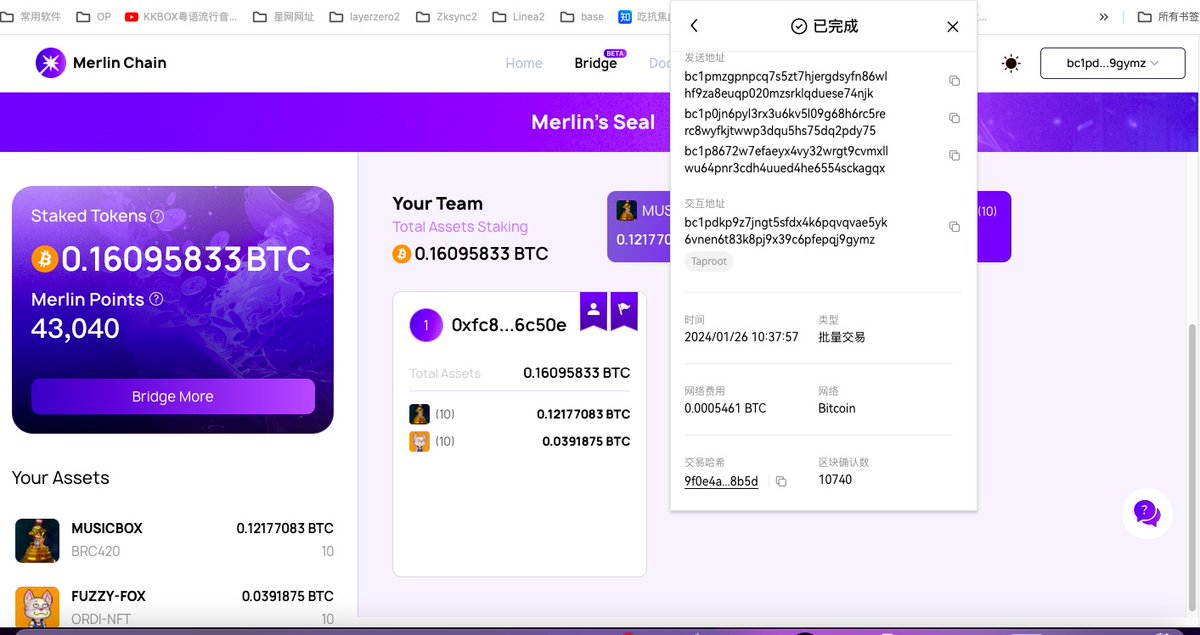Open the 9f0e4a...8b5d transaction hash link
The width and height of the screenshot is (1200, 635).
(721, 481)
